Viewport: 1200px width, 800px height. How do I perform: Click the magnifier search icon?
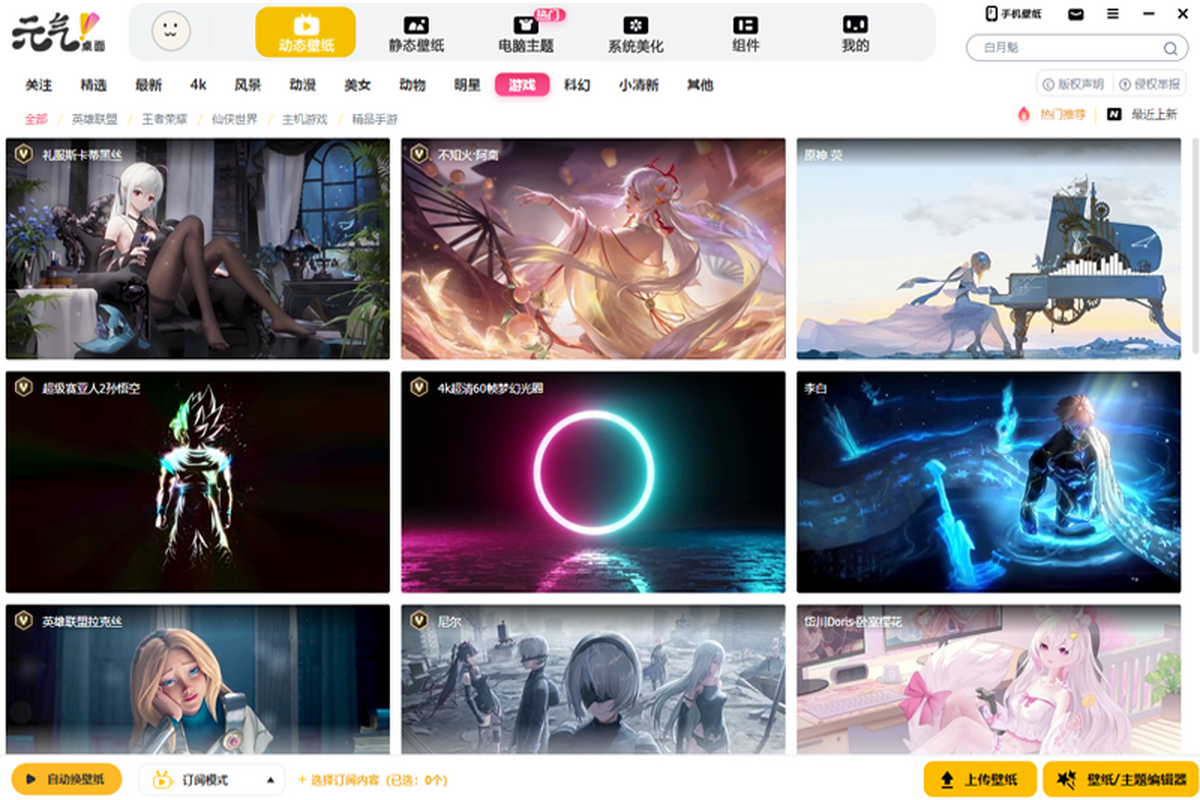point(1169,48)
